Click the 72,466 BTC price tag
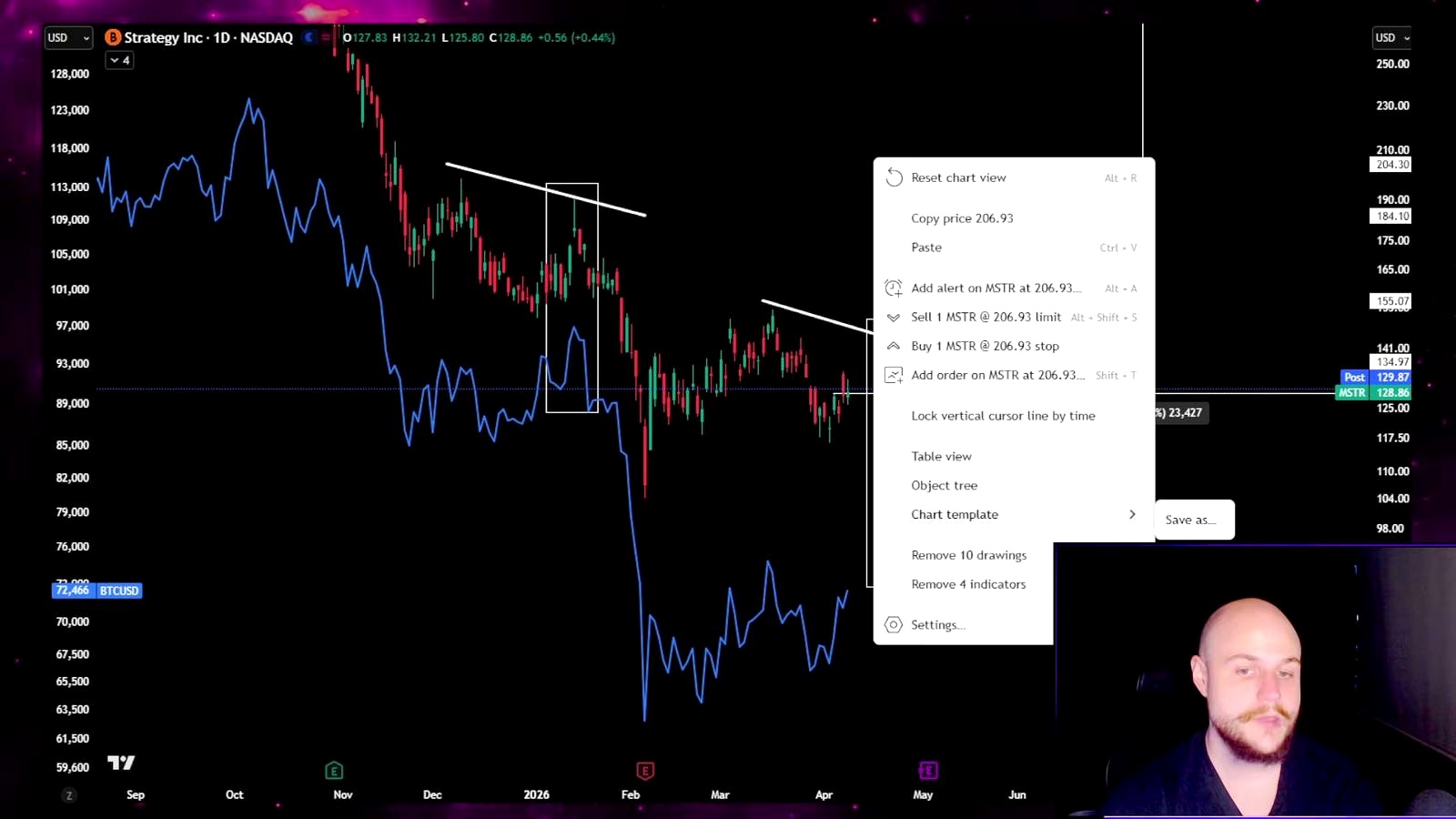1456x819 pixels. (x=73, y=591)
